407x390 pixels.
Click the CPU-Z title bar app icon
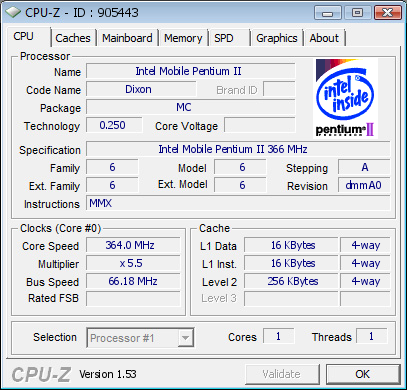coord(13,12)
